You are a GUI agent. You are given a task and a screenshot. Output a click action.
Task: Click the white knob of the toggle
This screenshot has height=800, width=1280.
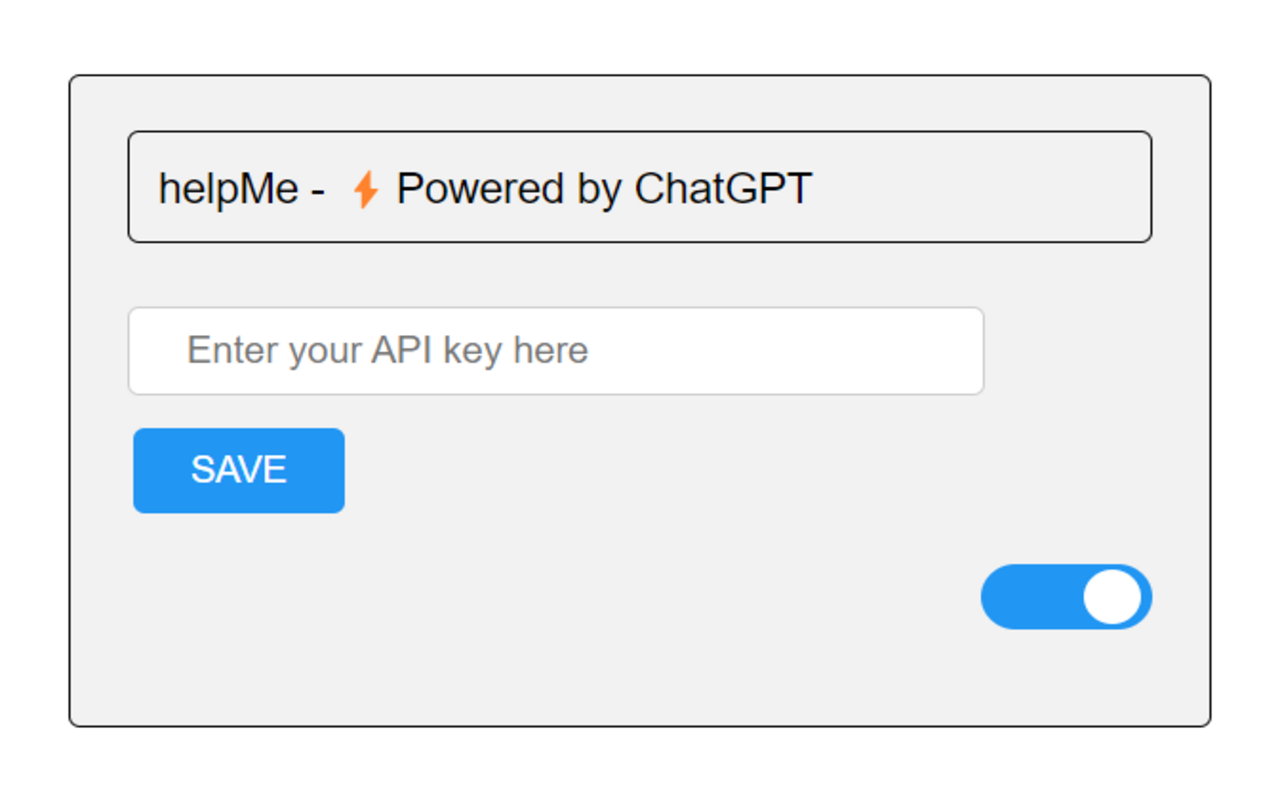point(1113,596)
